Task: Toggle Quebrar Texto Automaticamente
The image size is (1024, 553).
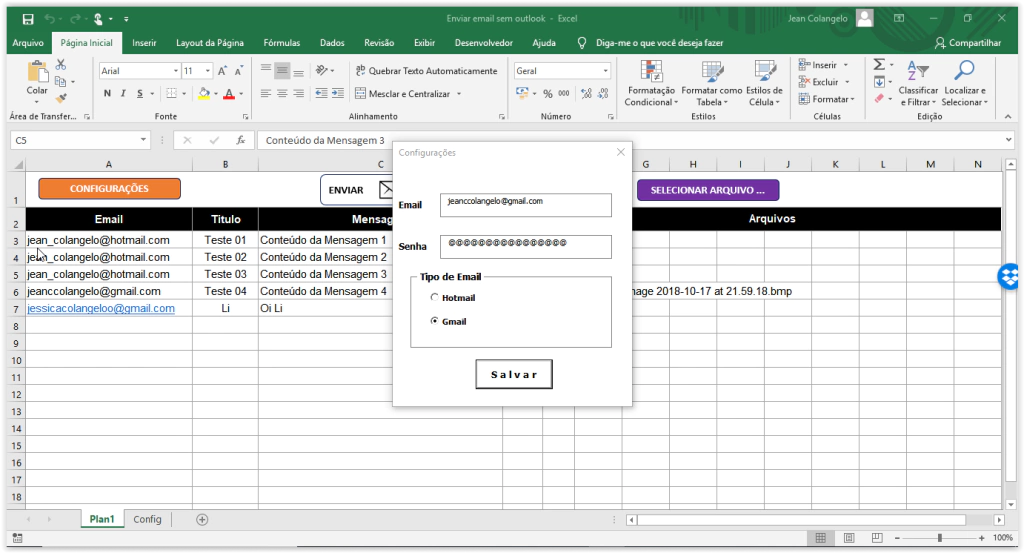Action: (x=425, y=71)
